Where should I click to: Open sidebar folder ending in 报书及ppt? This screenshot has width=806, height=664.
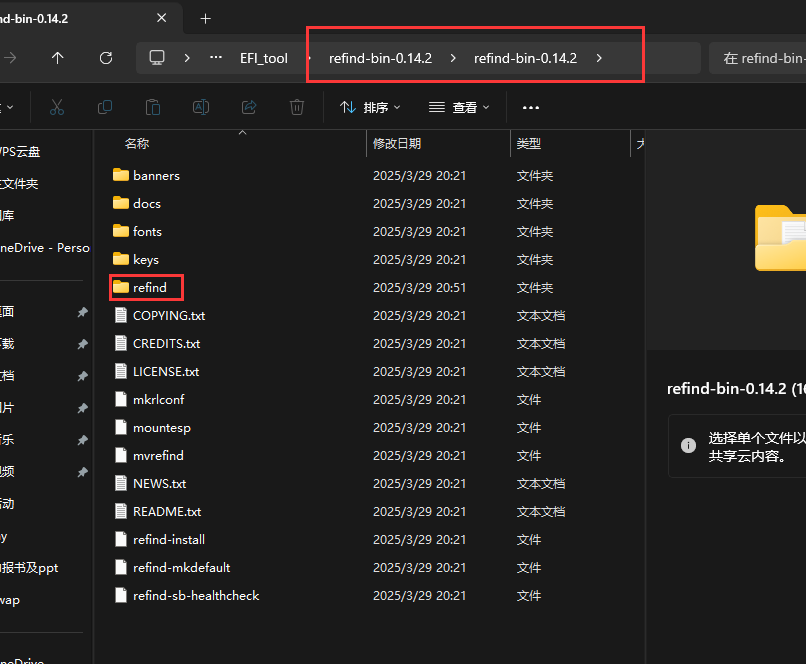pos(29,567)
